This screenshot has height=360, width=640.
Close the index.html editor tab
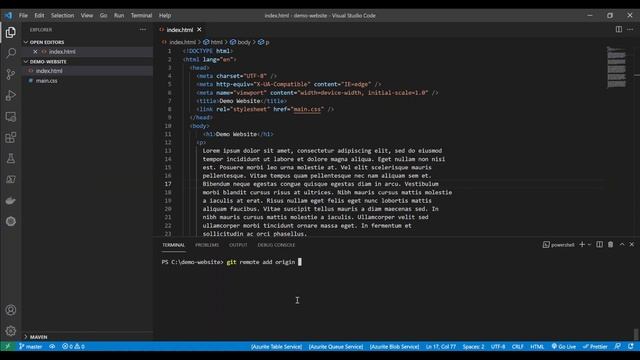click(x=199, y=29)
